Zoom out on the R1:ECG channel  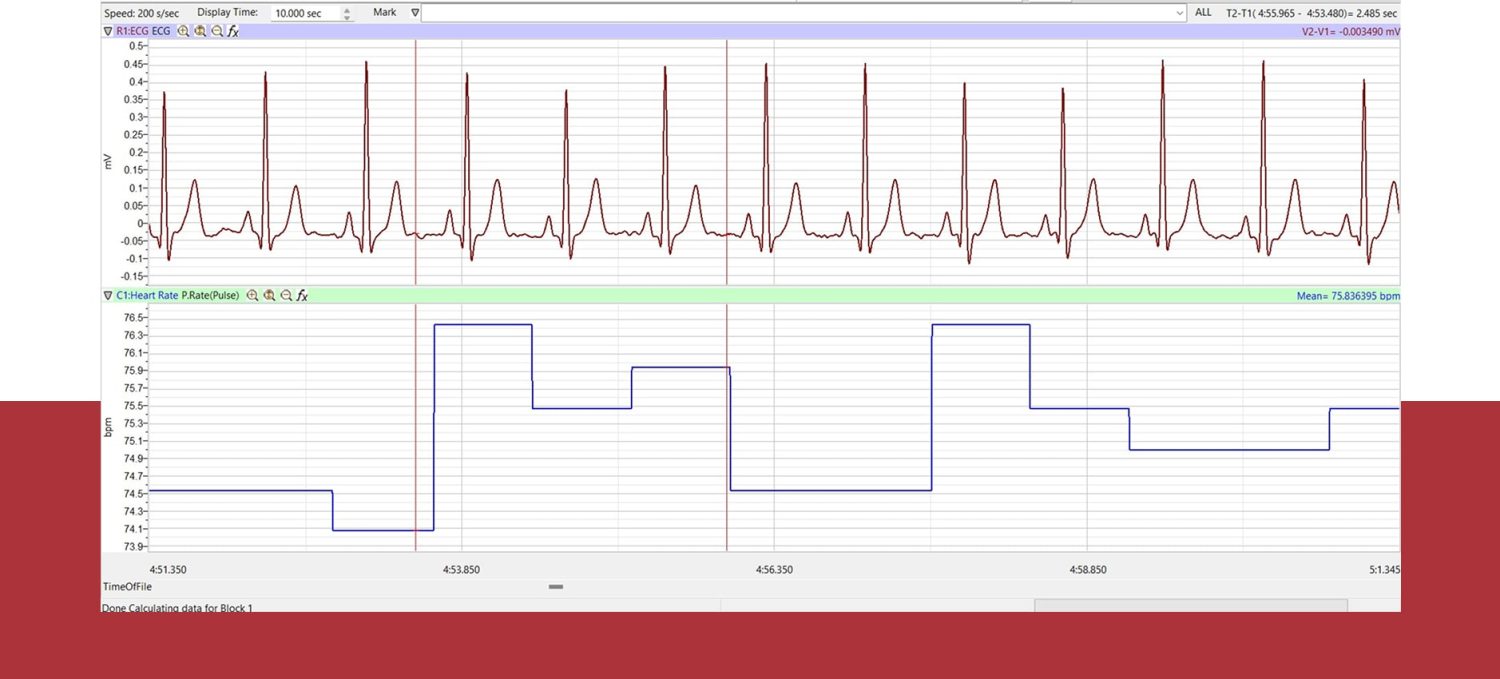click(216, 31)
